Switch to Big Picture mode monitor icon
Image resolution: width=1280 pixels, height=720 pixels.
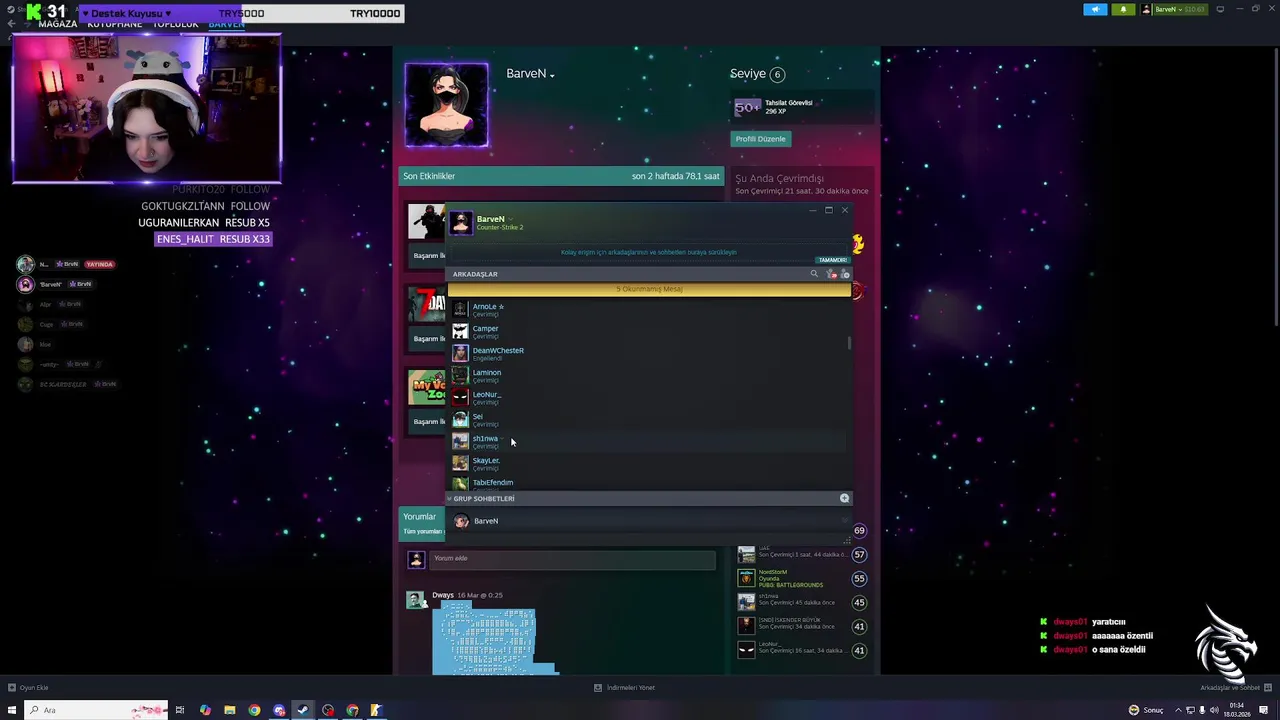[x=1220, y=9]
